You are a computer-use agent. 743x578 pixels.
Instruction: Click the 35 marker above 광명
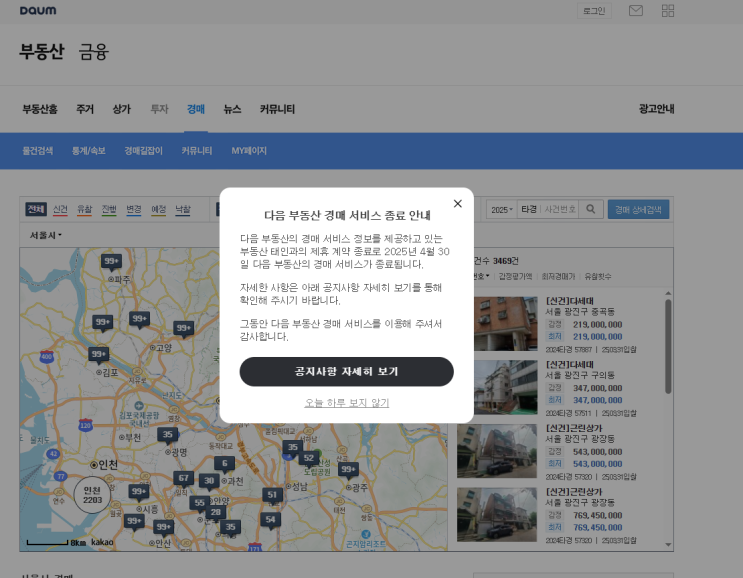coord(167,435)
